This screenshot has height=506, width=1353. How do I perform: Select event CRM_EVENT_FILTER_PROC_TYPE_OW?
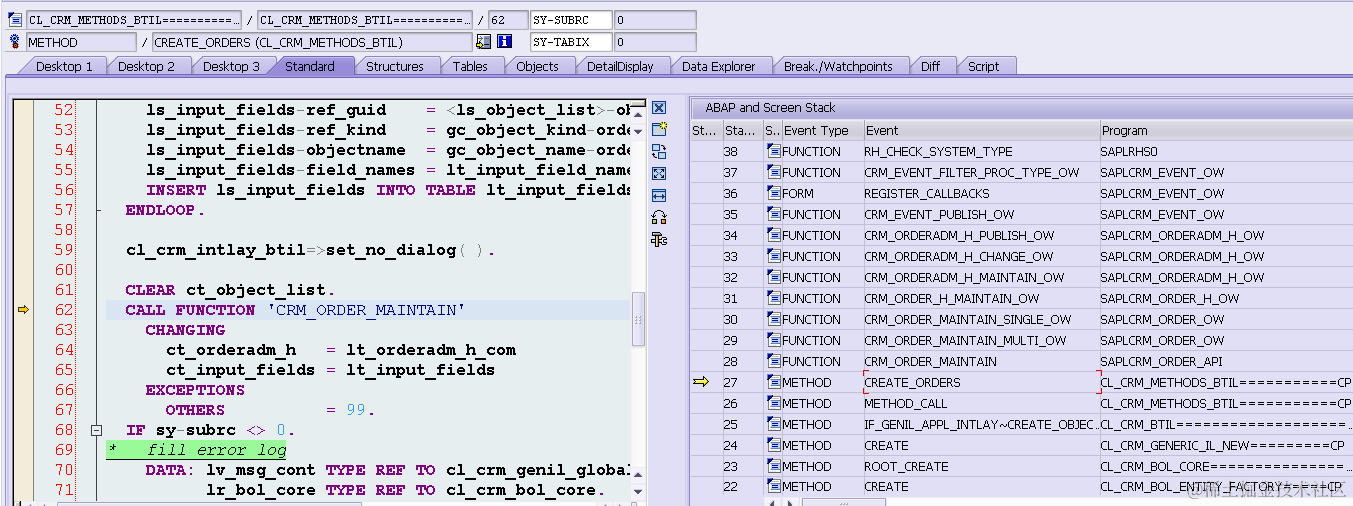click(x=972, y=172)
